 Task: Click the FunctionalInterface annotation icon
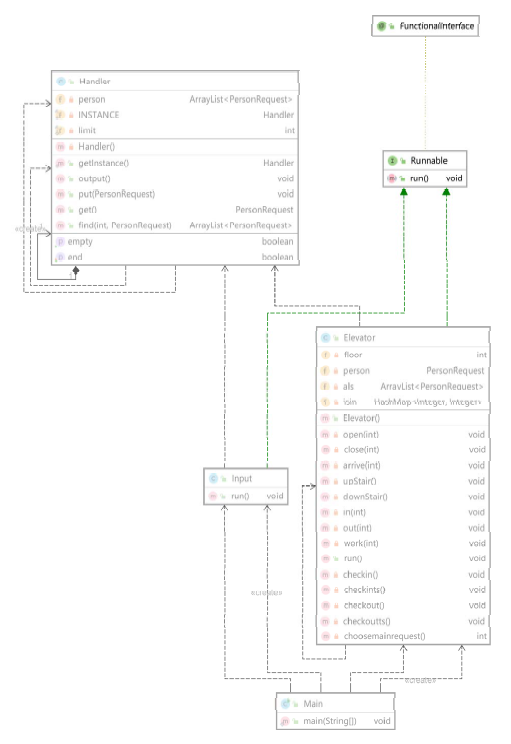click(381, 26)
